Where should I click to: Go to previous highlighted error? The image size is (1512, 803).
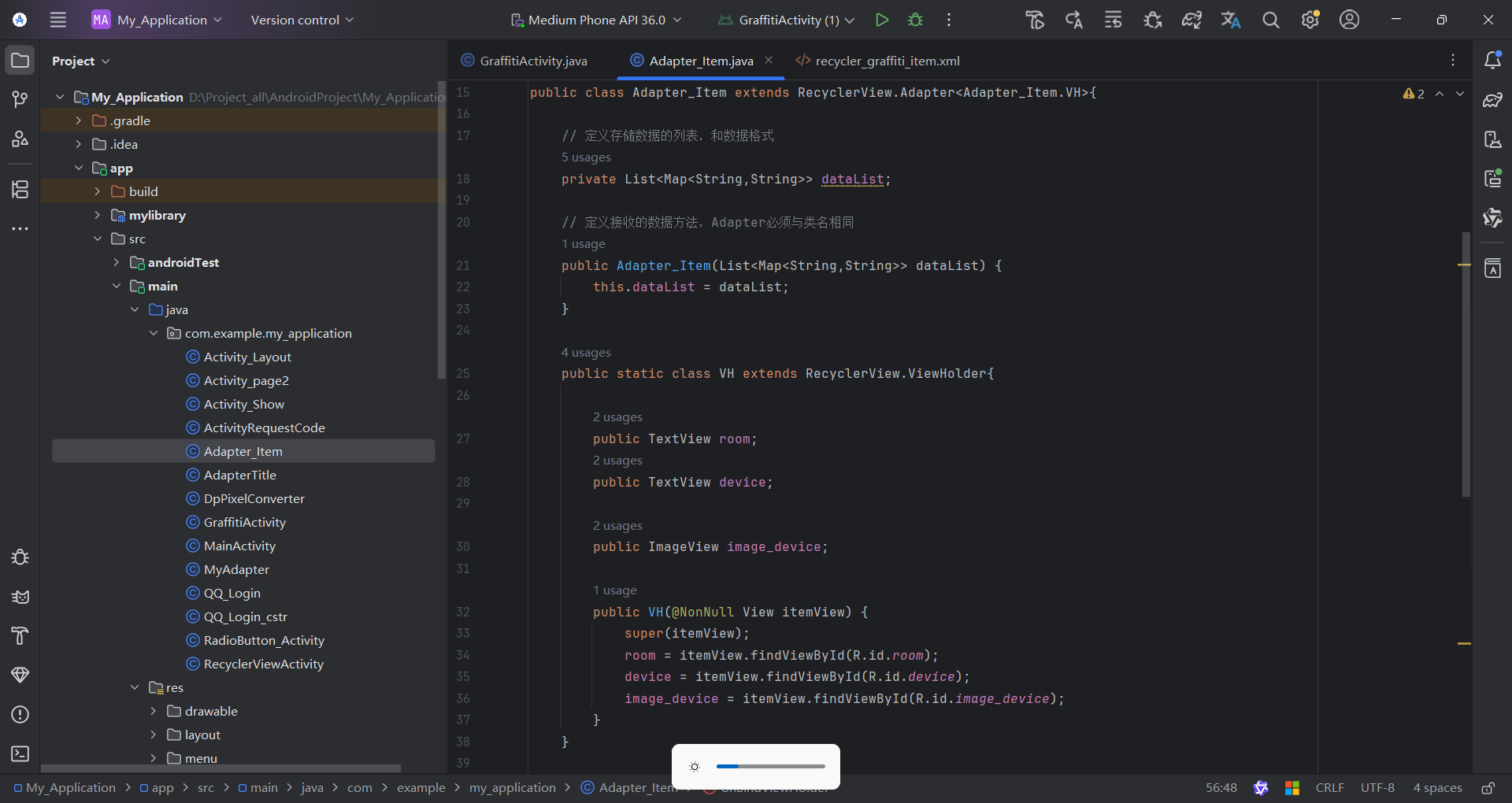tap(1440, 94)
